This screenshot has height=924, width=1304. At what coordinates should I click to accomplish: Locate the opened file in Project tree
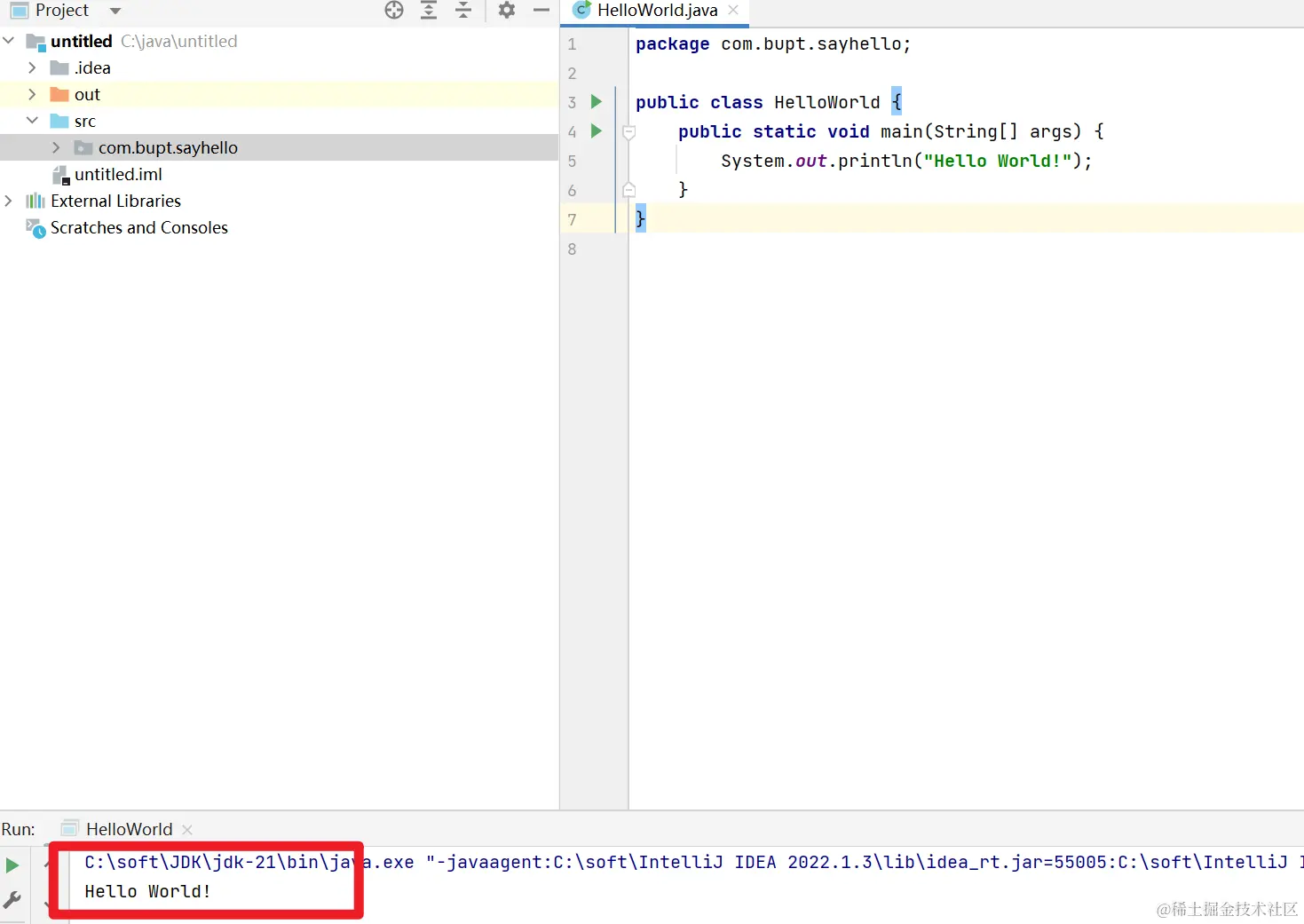pos(394,11)
